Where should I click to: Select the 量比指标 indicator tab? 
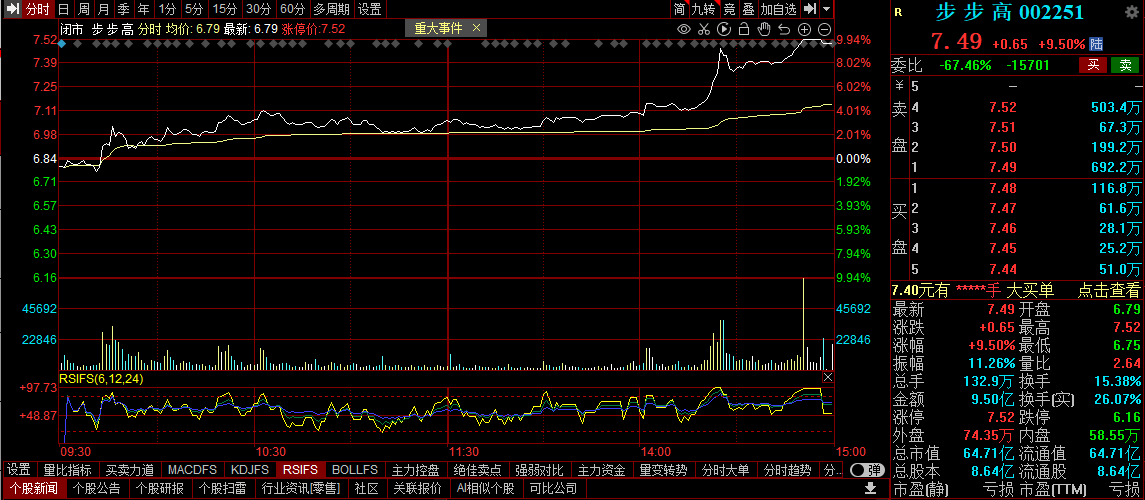(68, 469)
